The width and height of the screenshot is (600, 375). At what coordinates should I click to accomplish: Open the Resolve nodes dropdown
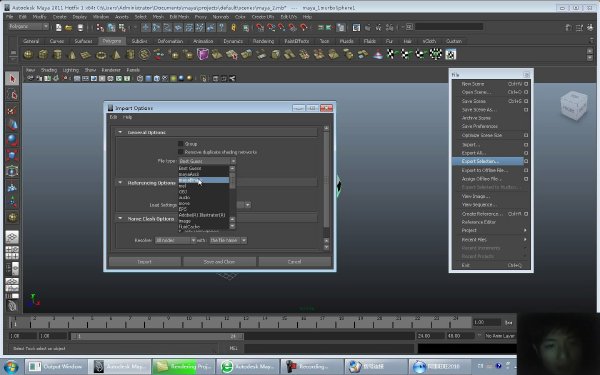tap(175, 240)
